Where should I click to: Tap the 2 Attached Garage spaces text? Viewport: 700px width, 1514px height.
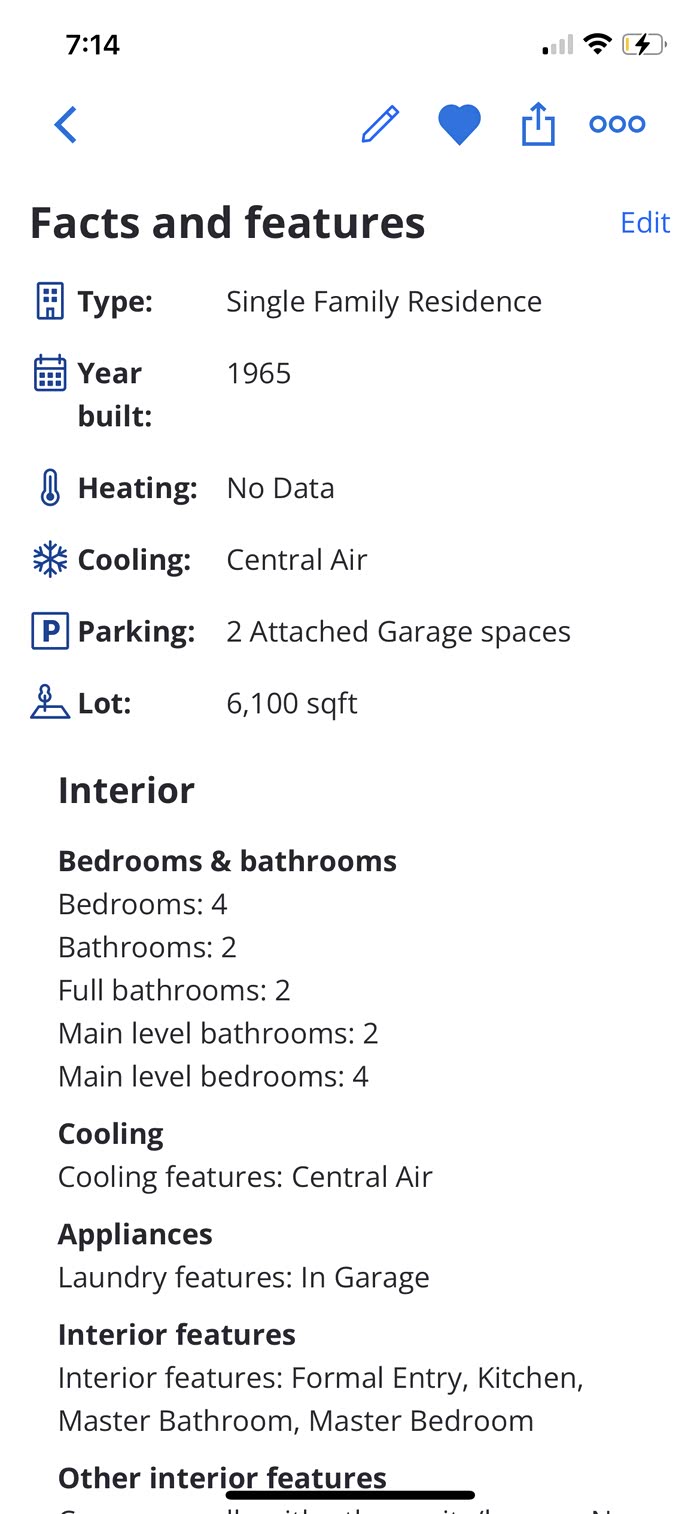coord(398,632)
